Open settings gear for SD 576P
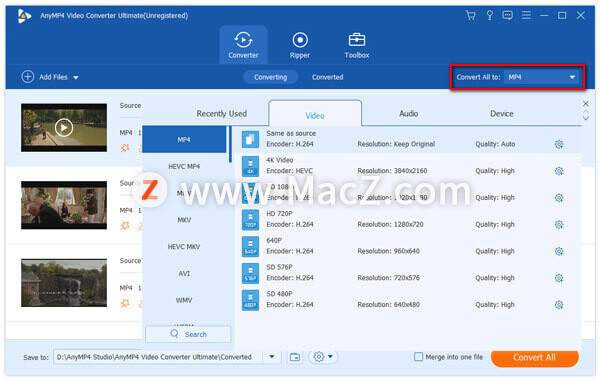Viewport: 600px width, 380px height. click(x=559, y=278)
